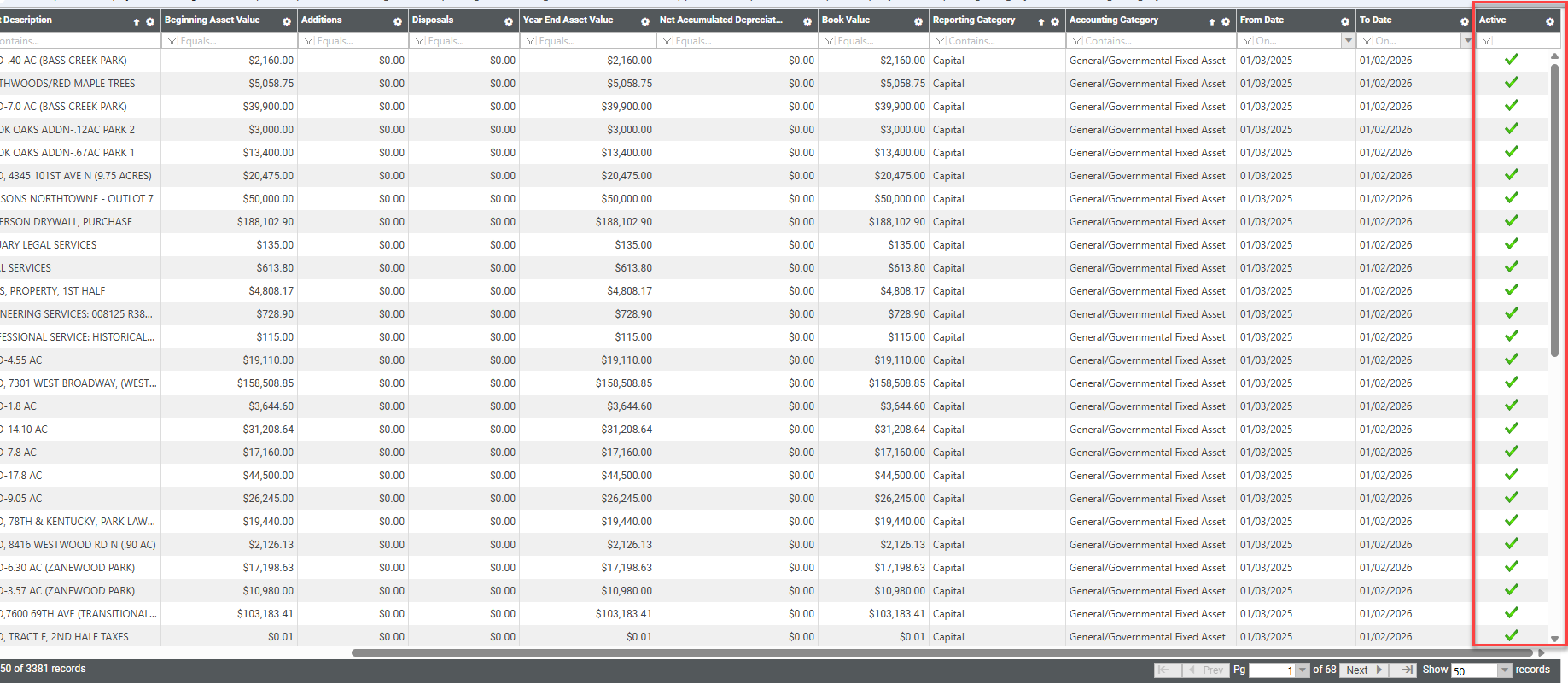Click the Reporting Category sort arrow

point(1041,21)
